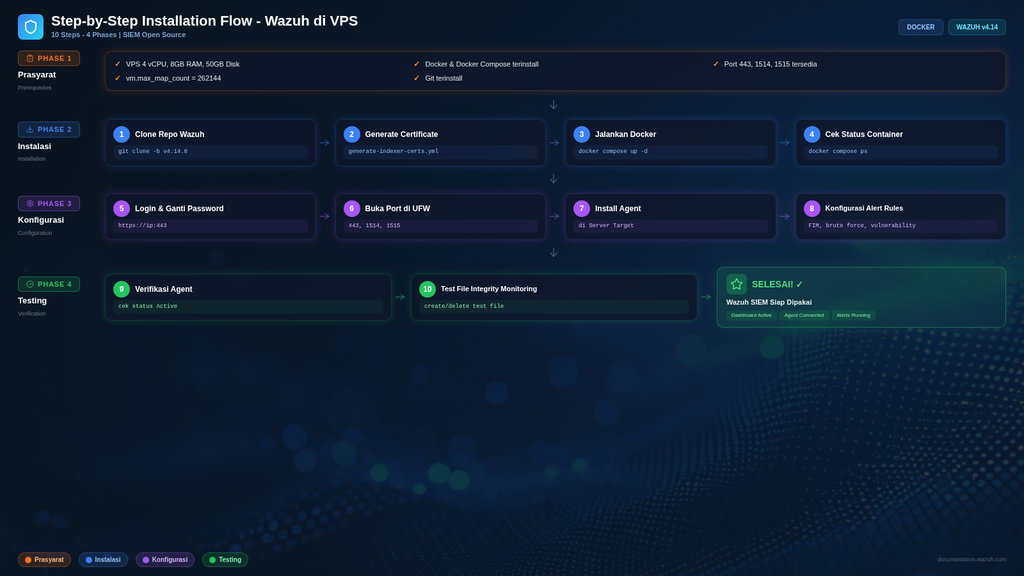The height and width of the screenshot is (576, 1024).
Task: Click the Generate Certificate title
Action: 401,134
